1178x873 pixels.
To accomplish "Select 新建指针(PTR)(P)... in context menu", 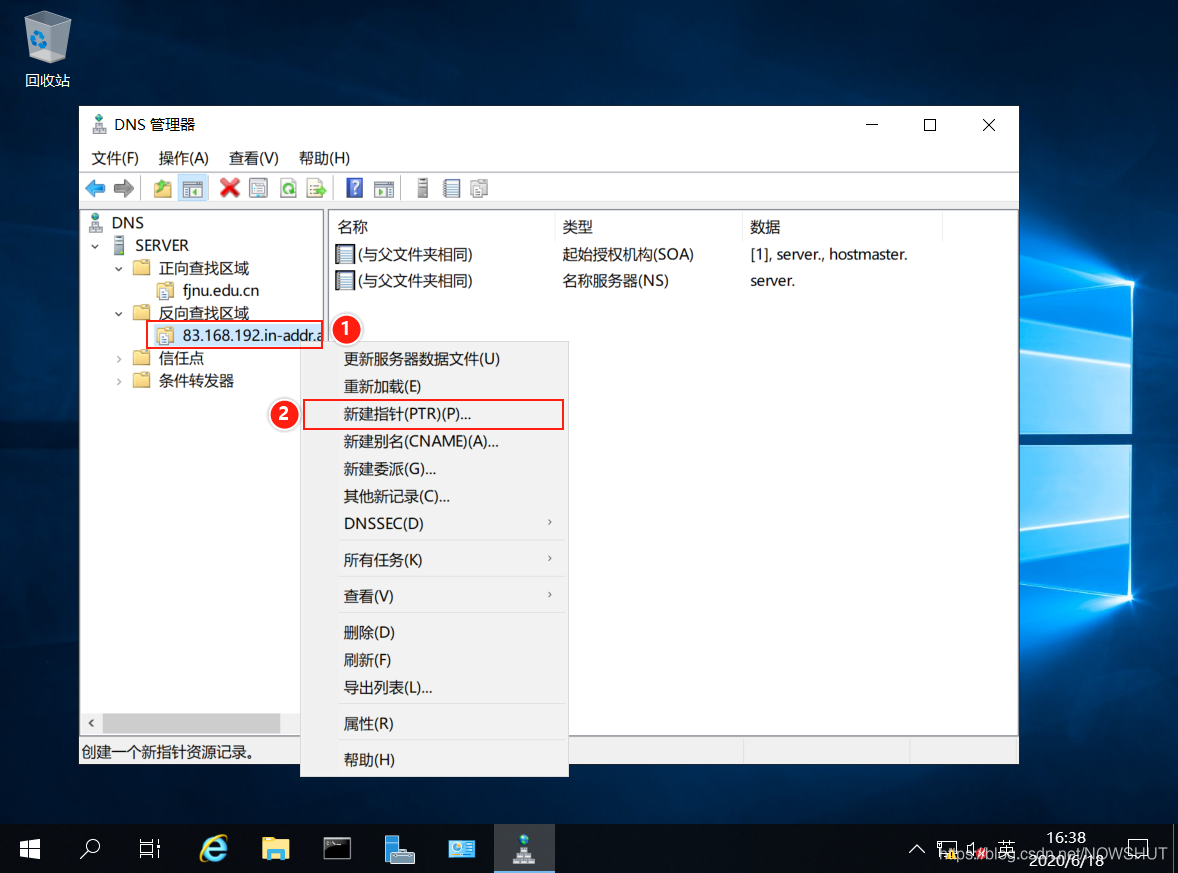I will coord(407,414).
